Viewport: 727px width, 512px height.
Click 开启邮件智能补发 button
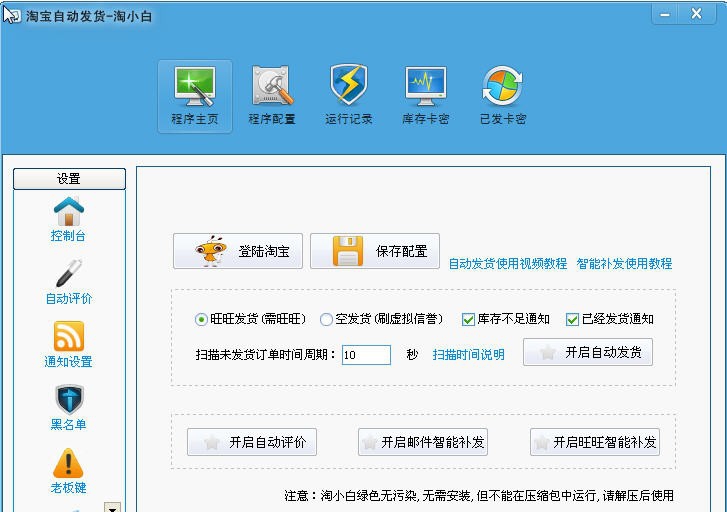[x=423, y=442]
